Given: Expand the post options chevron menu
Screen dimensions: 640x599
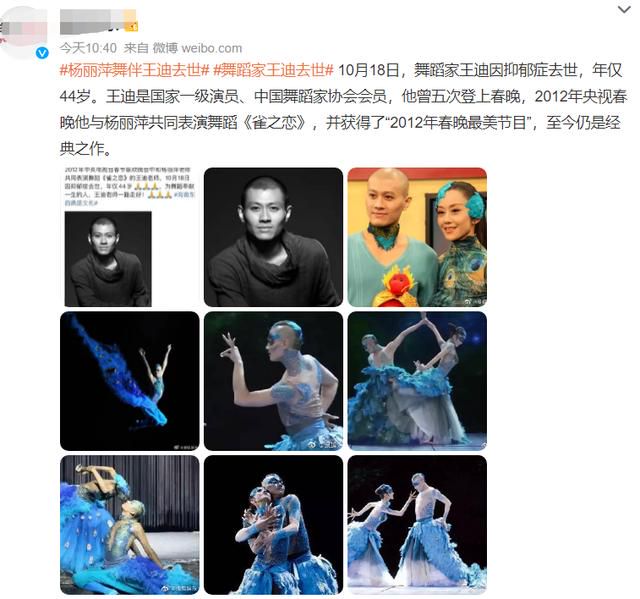Looking at the screenshot, I should 624,10.
